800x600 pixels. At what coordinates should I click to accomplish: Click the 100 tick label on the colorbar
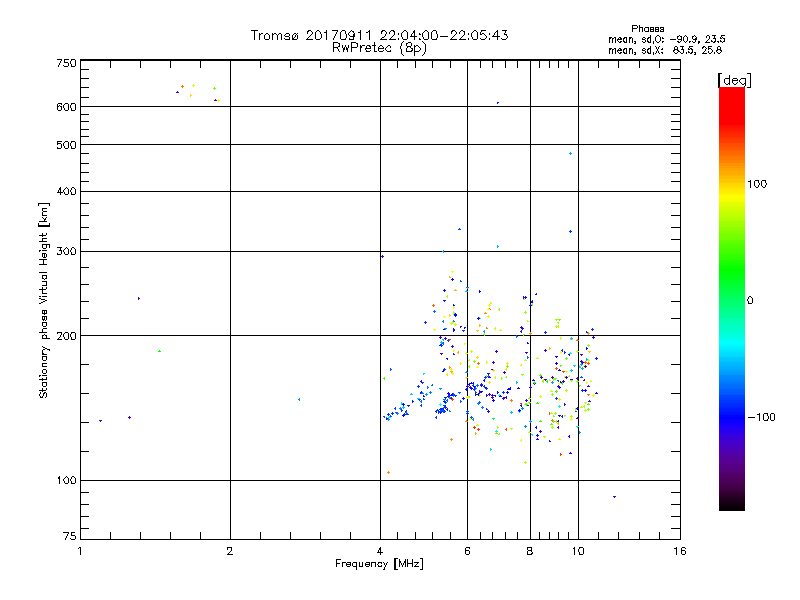757,184
